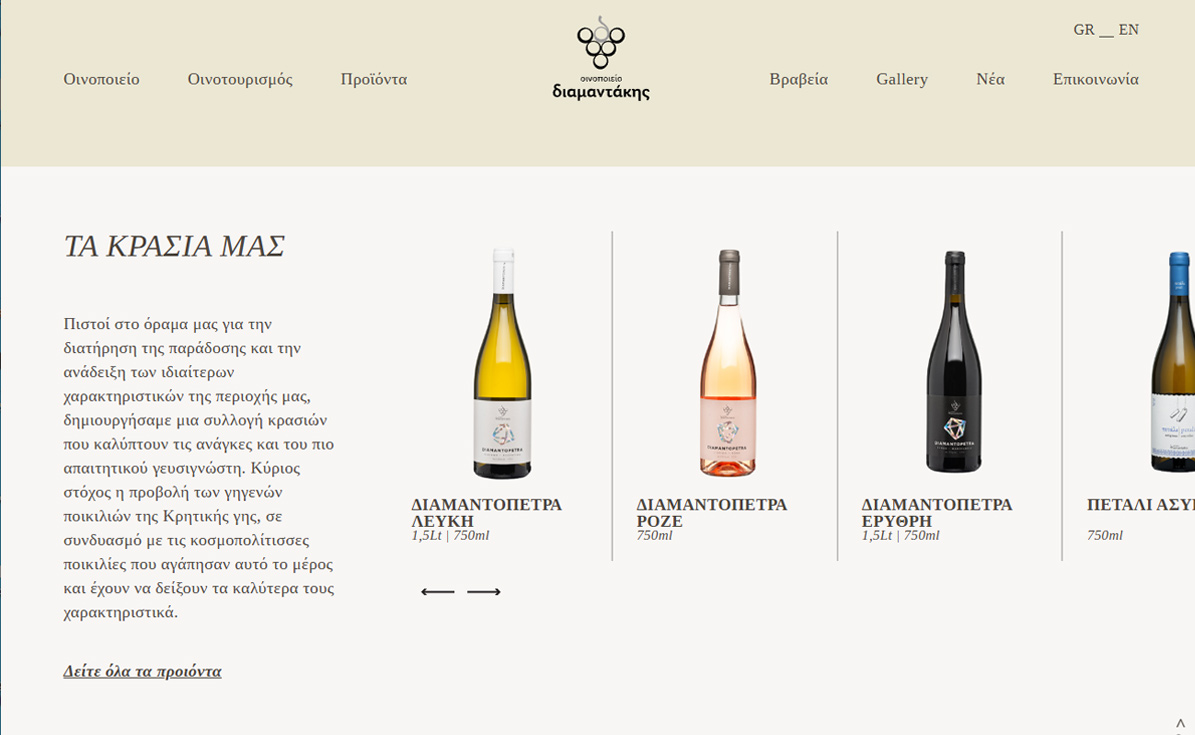
Task: Click the Diamantakis grape logo
Action: point(601,58)
